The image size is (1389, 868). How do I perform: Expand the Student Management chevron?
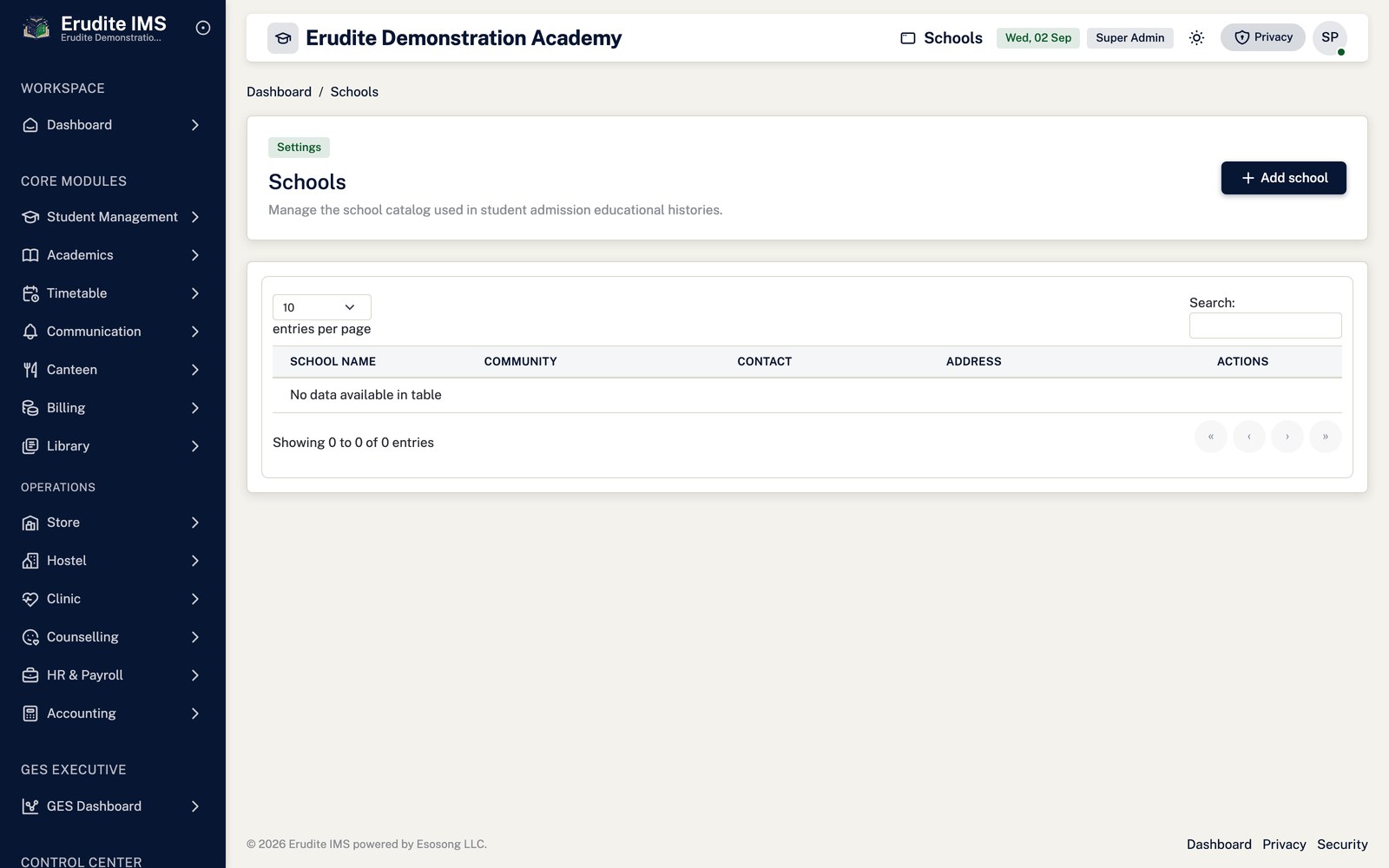195,217
